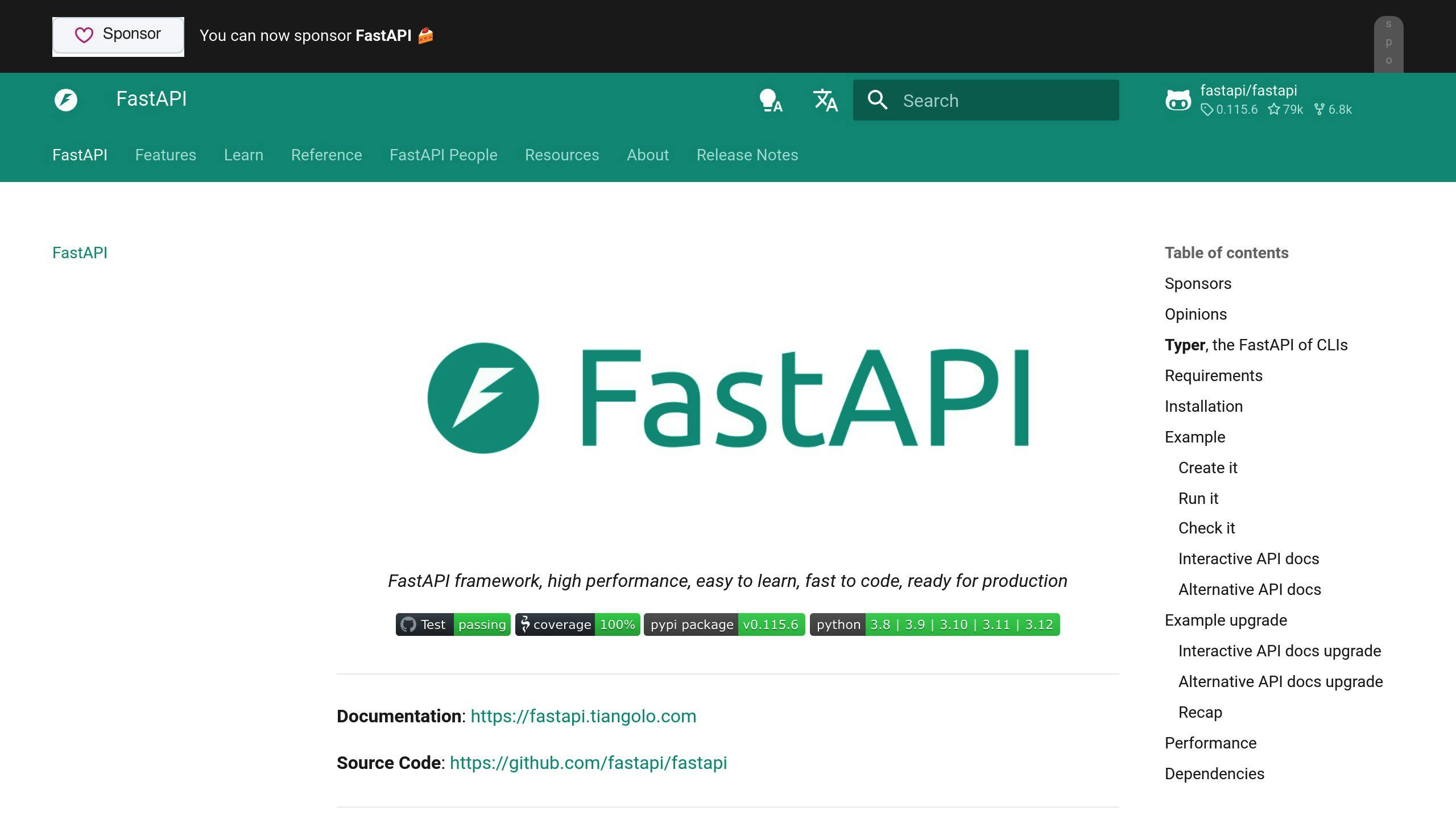The image size is (1456, 819).
Task: Select the FastAPI tab in navigation
Action: (80, 155)
